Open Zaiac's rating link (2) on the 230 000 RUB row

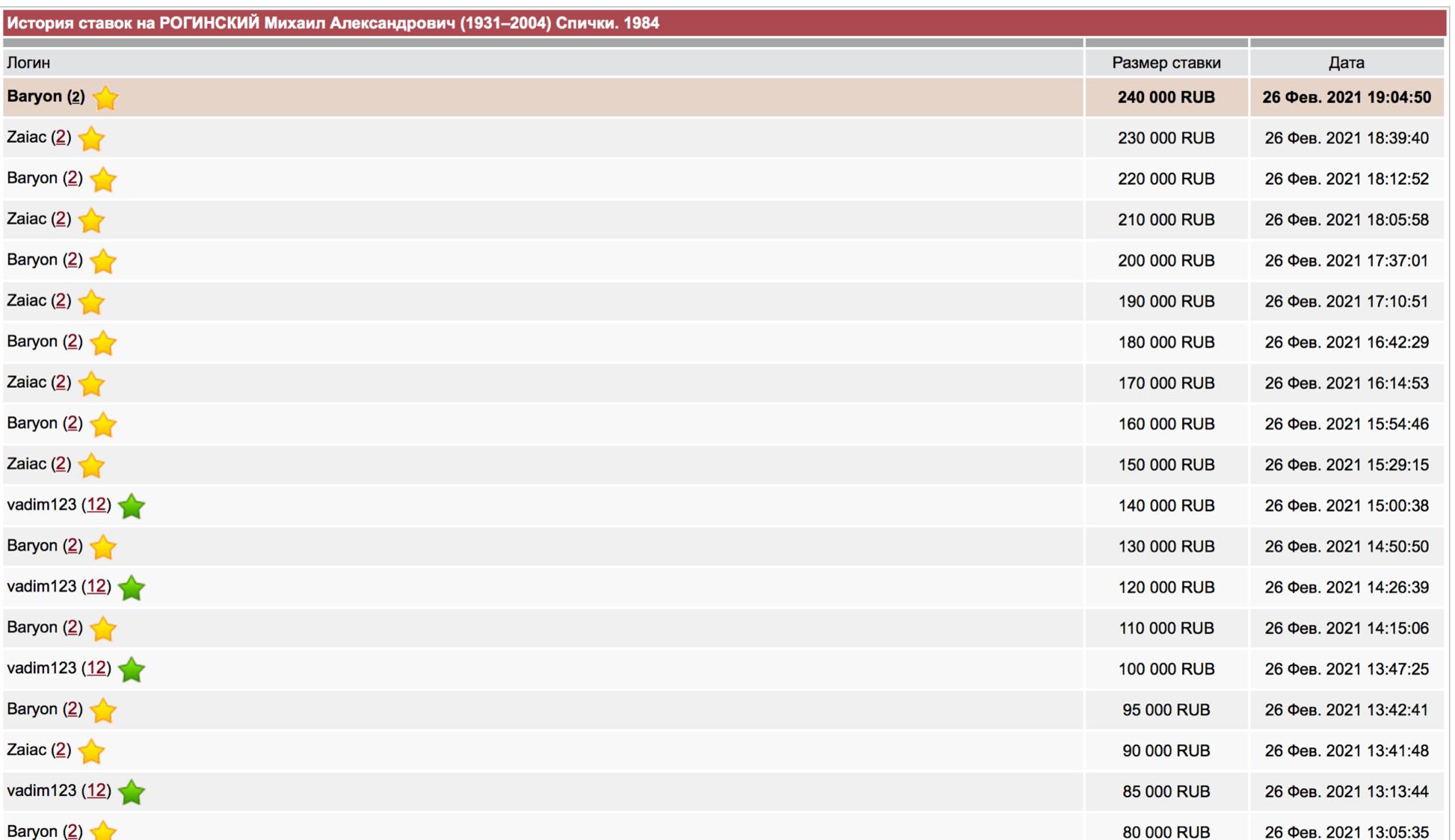(x=61, y=138)
